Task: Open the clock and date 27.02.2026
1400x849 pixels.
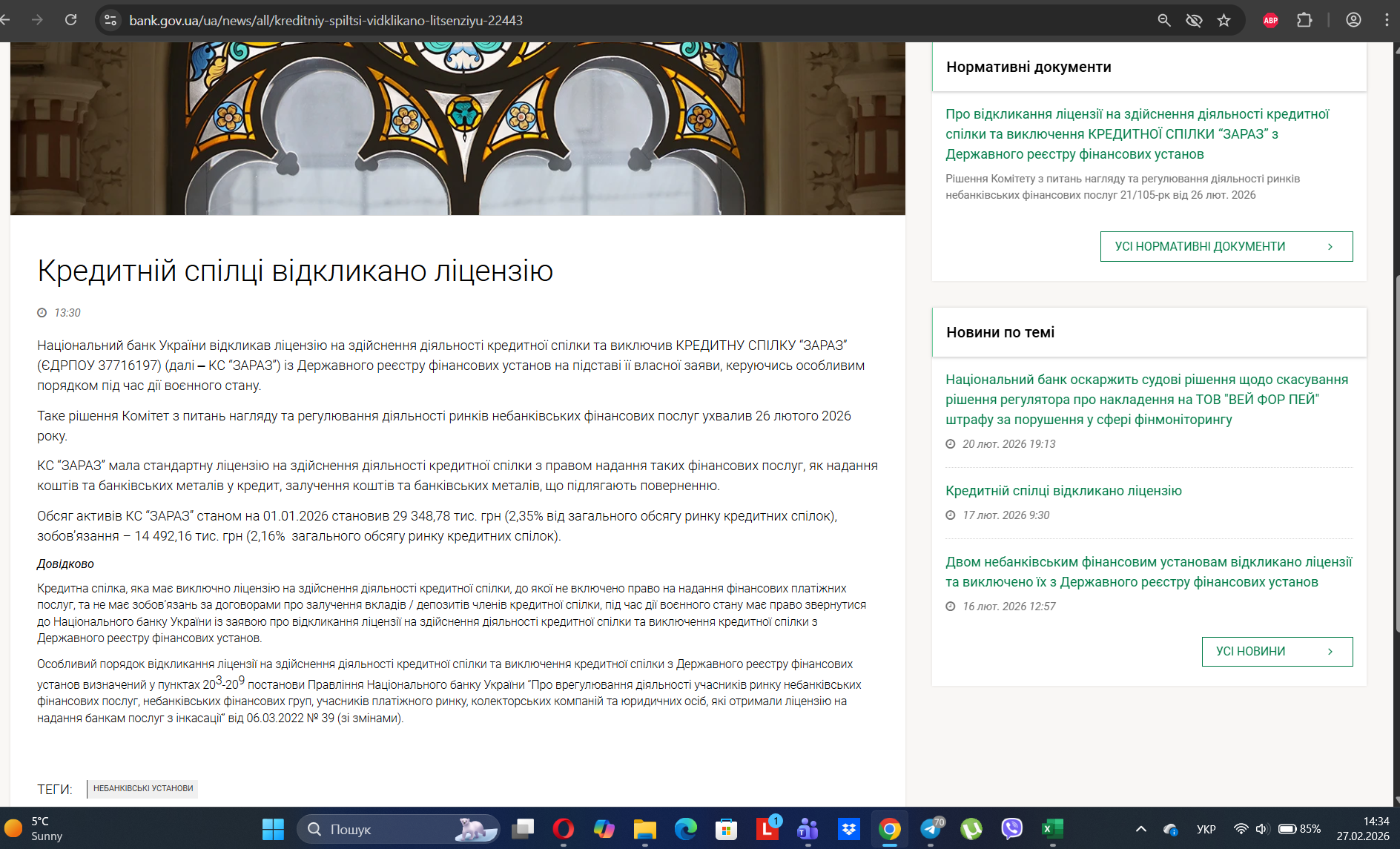Action: click(x=1363, y=829)
